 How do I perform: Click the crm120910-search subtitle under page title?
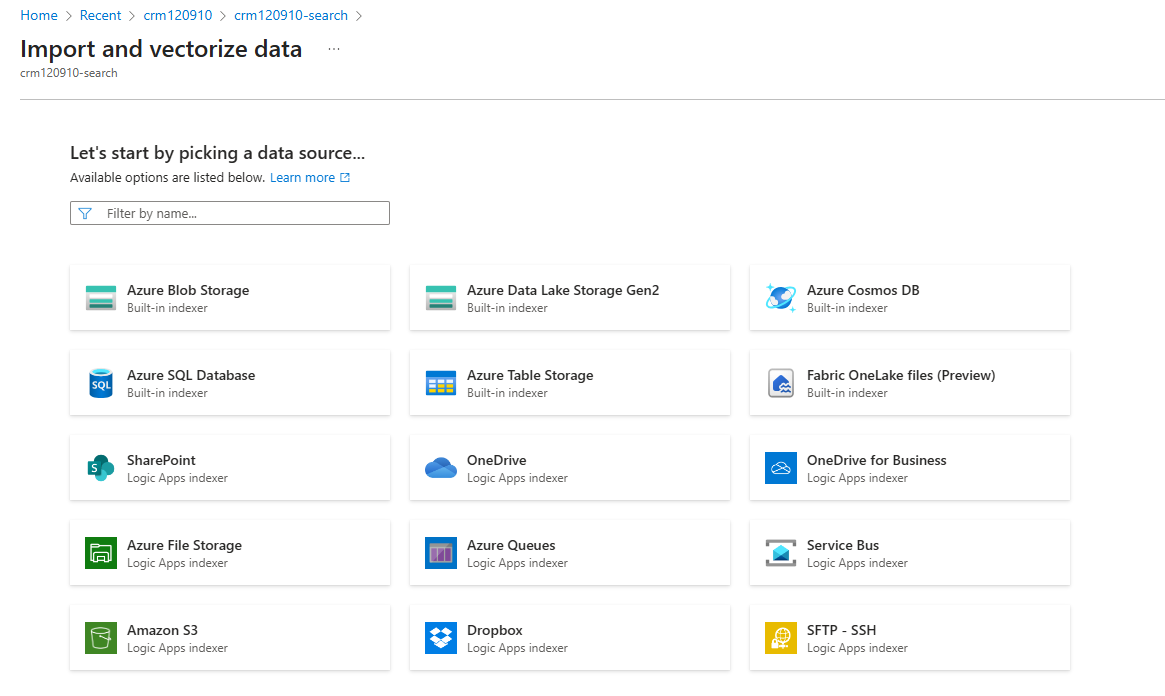pos(68,73)
